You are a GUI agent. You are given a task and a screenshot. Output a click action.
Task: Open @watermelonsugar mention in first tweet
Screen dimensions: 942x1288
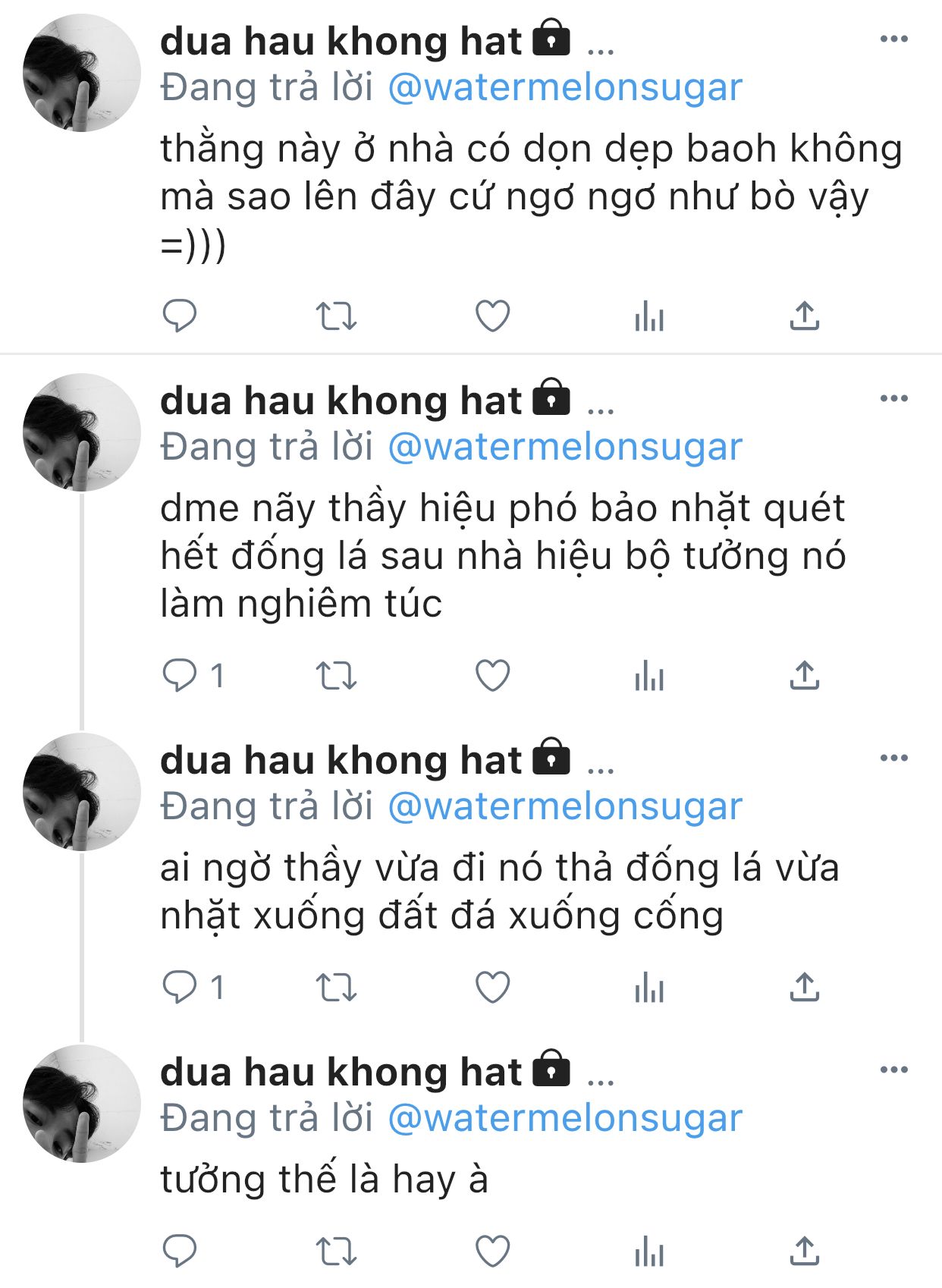click(x=565, y=88)
